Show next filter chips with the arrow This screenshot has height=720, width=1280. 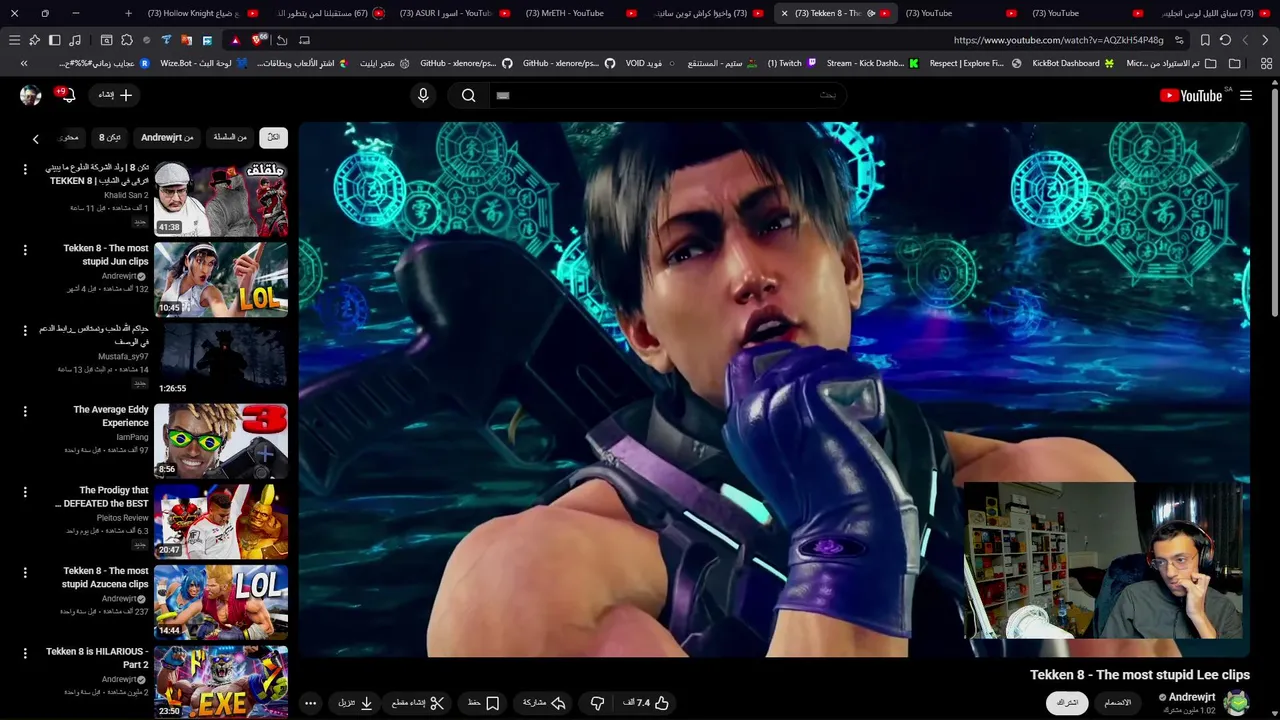35,139
